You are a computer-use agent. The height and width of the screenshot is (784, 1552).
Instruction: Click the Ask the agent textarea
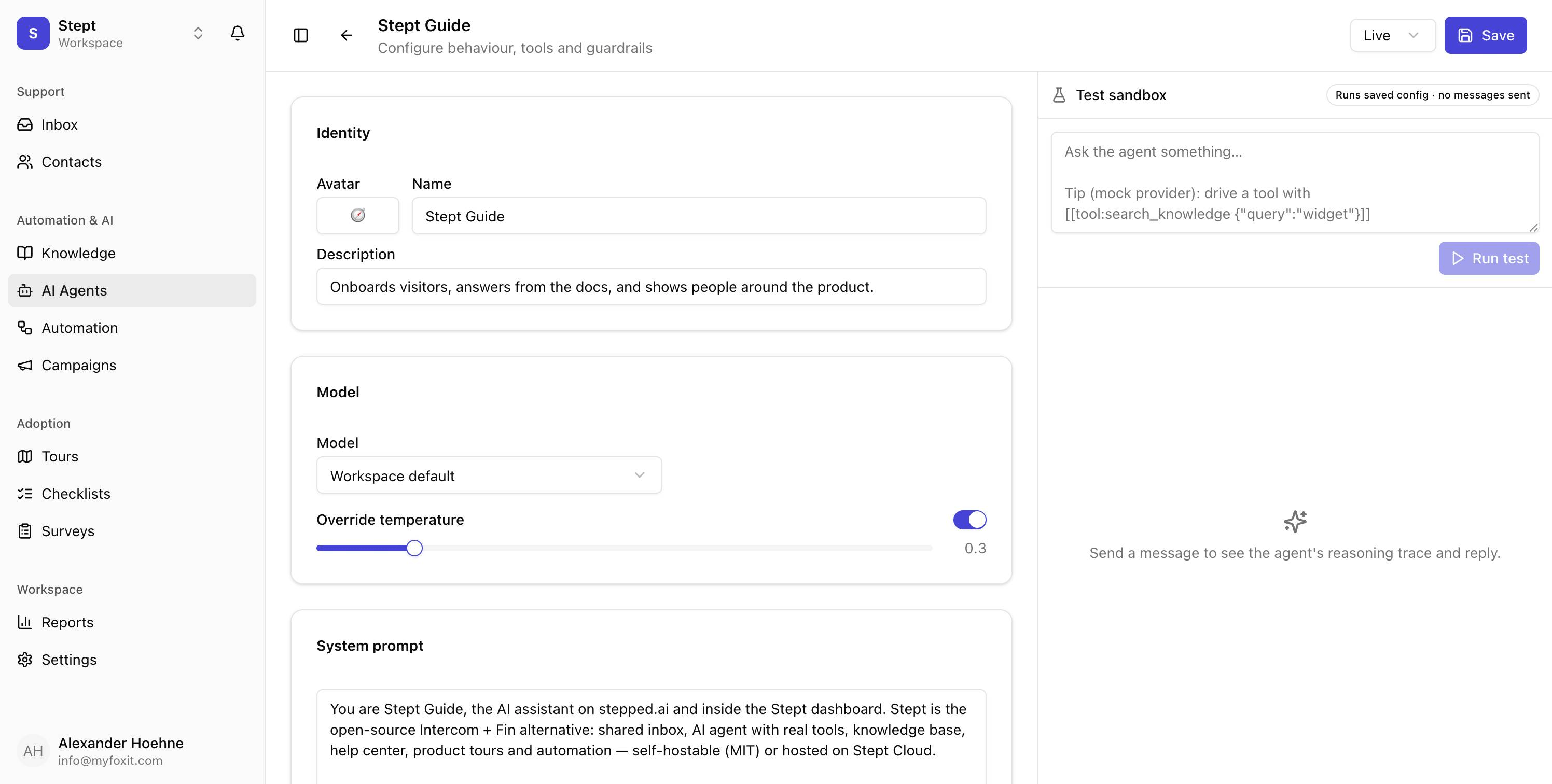(1295, 183)
